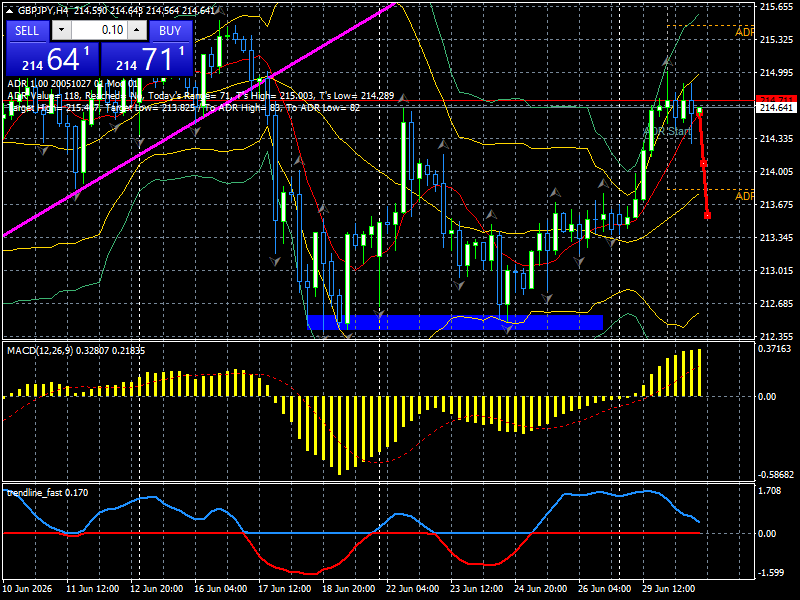Image resolution: width=800 pixels, height=600 pixels.
Task: Click the red price level label 214.711
Action: (776, 99)
